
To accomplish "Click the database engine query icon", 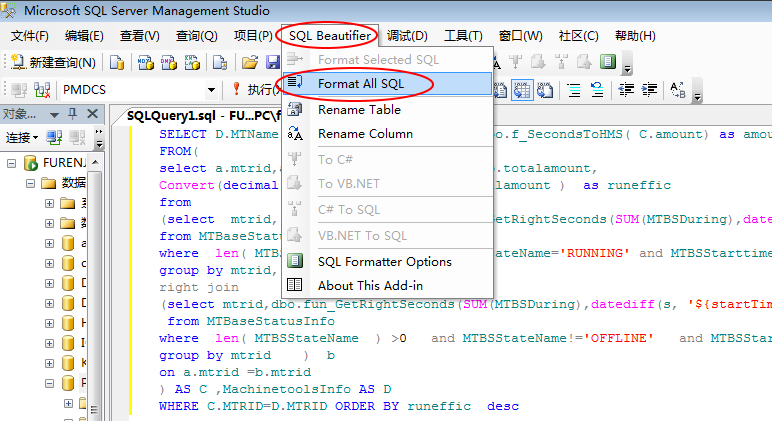I will coord(117,62).
